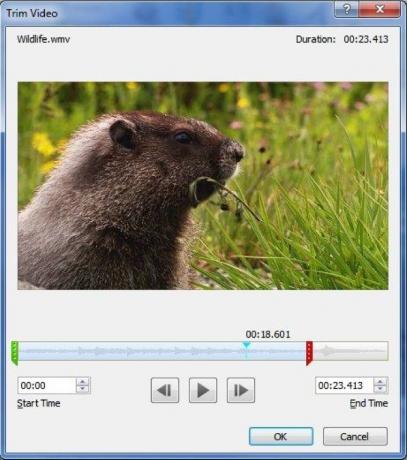Increase End Time with up arrow

pos(380,381)
